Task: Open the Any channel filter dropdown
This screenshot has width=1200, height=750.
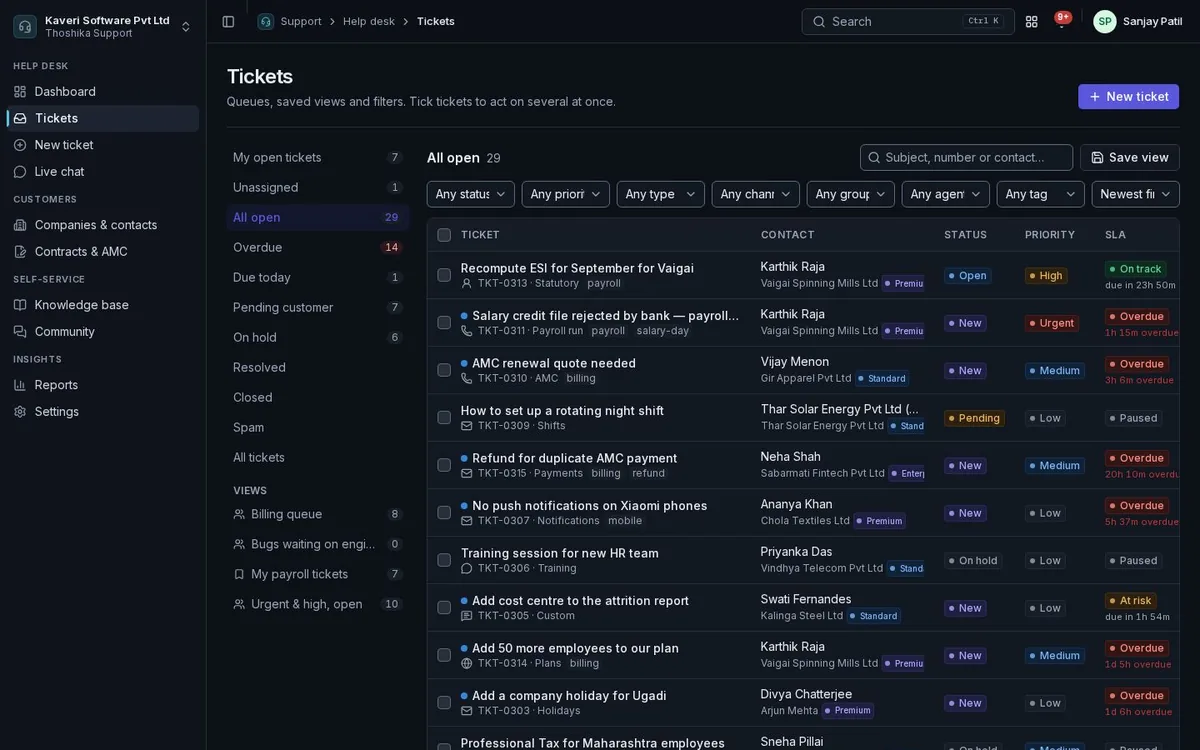Action: point(756,194)
